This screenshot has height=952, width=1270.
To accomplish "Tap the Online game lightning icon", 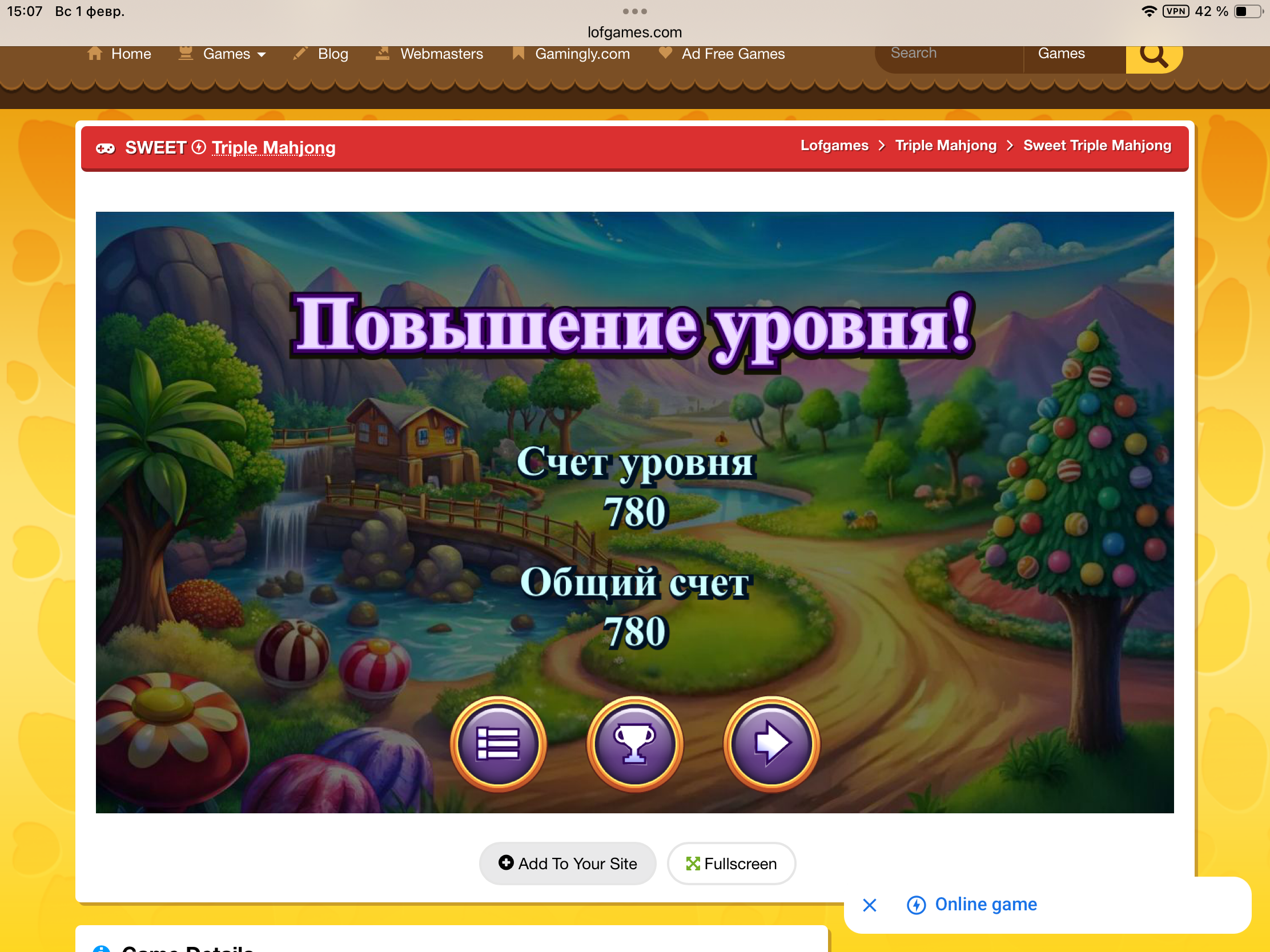I will point(916,905).
